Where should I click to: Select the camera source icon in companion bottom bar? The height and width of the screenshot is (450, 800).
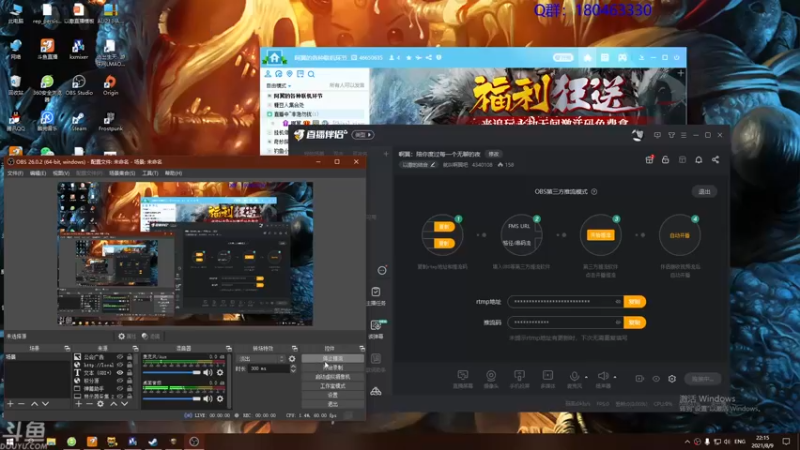click(x=491, y=376)
